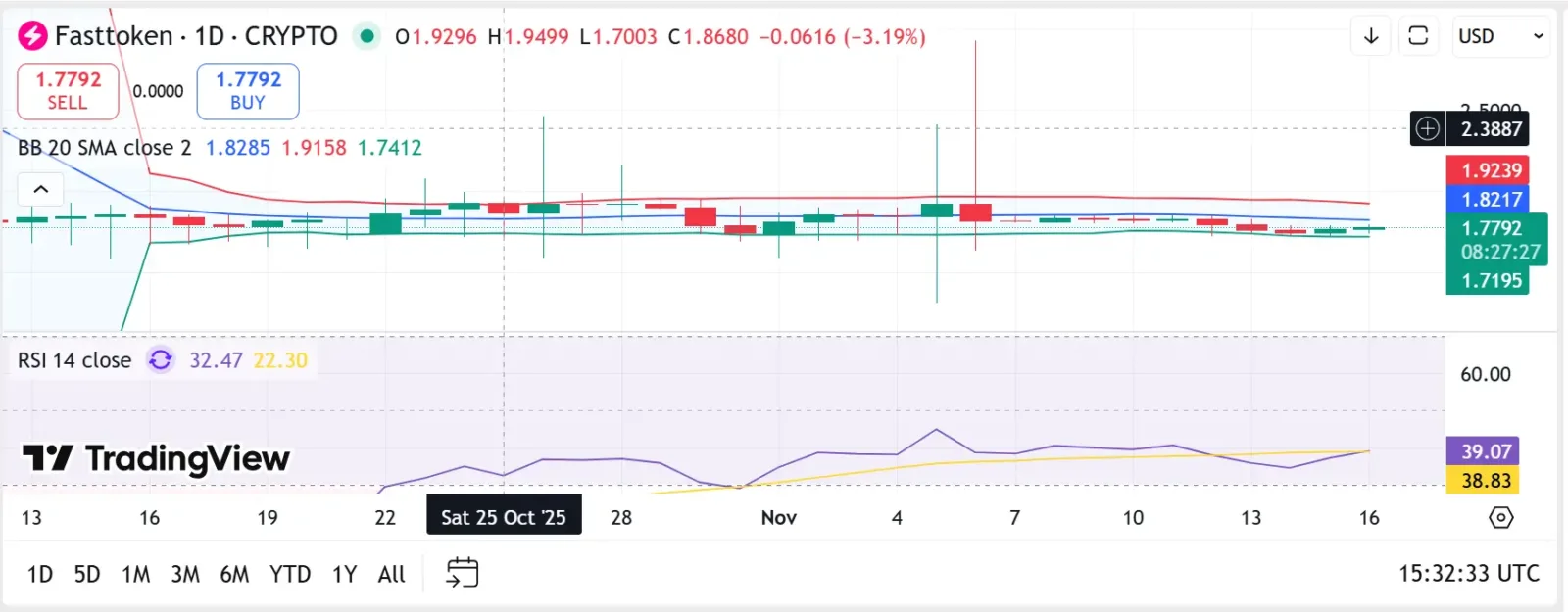Click the Sat 25 Oct '25 date marker
The image size is (1568, 612).
(x=504, y=517)
